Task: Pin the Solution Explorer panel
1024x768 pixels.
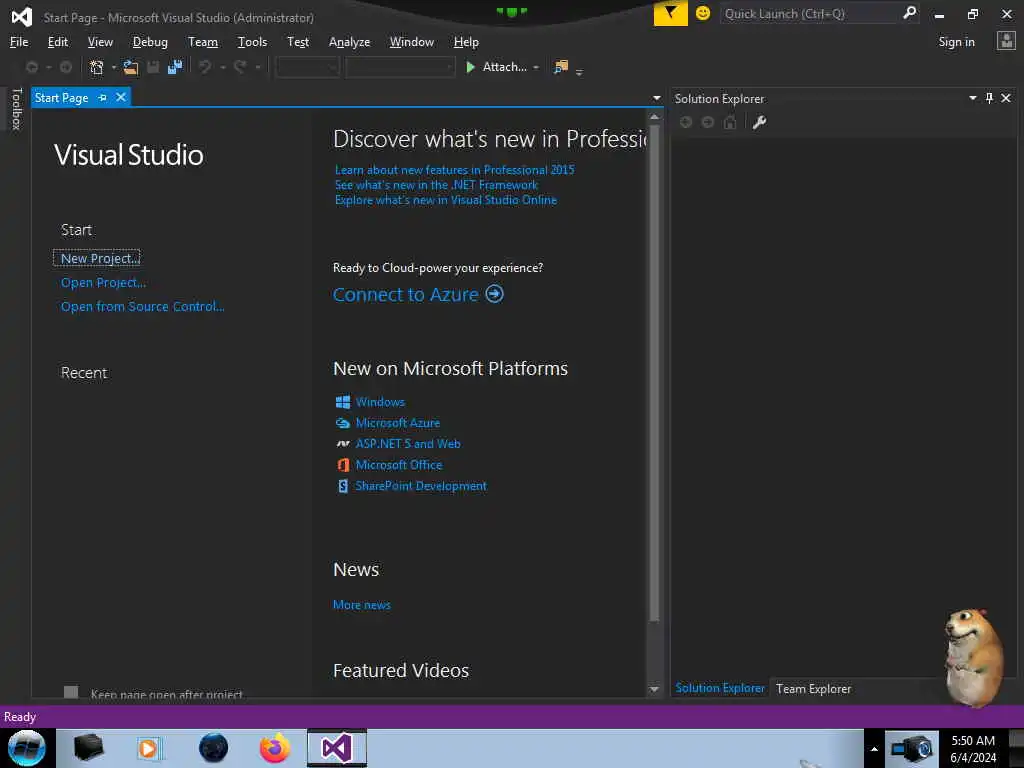Action: 989,98
